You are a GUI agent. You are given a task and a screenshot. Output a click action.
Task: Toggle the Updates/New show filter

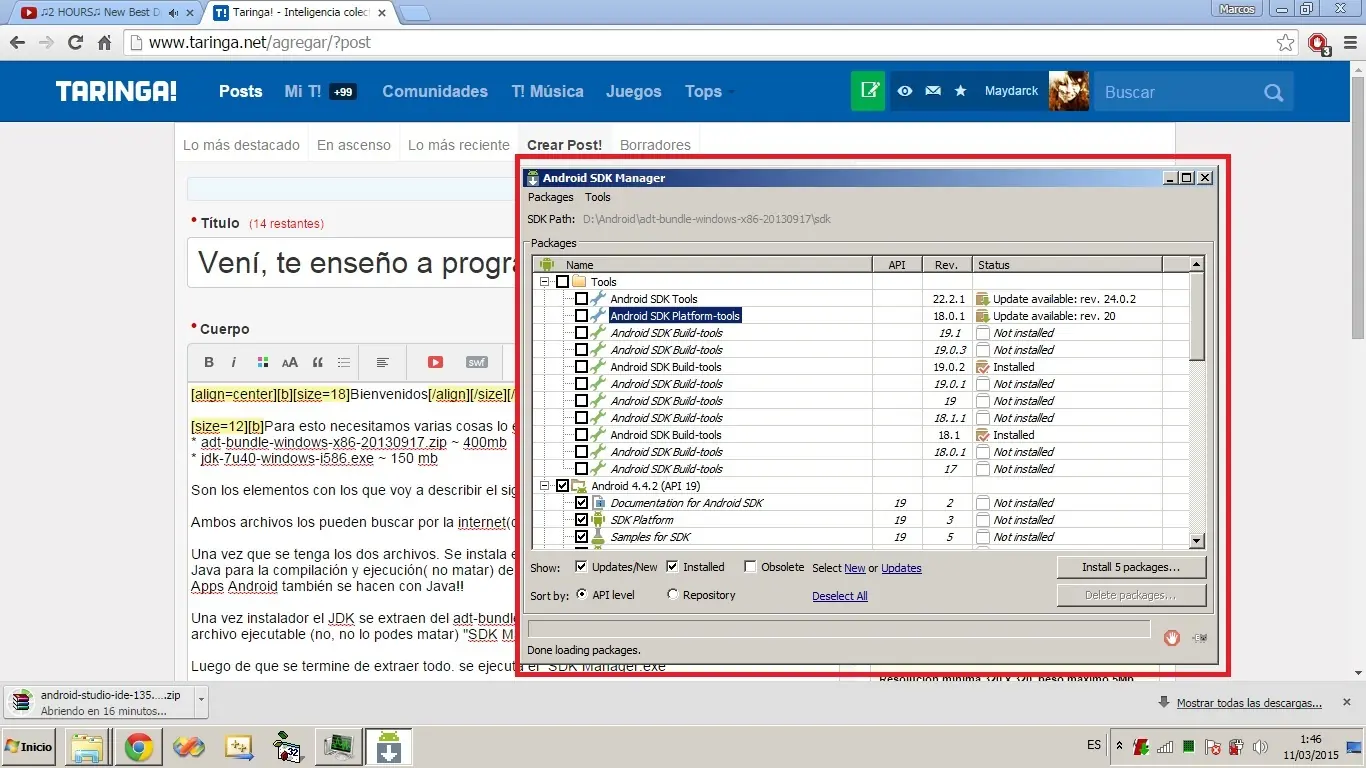pos(581,567)
